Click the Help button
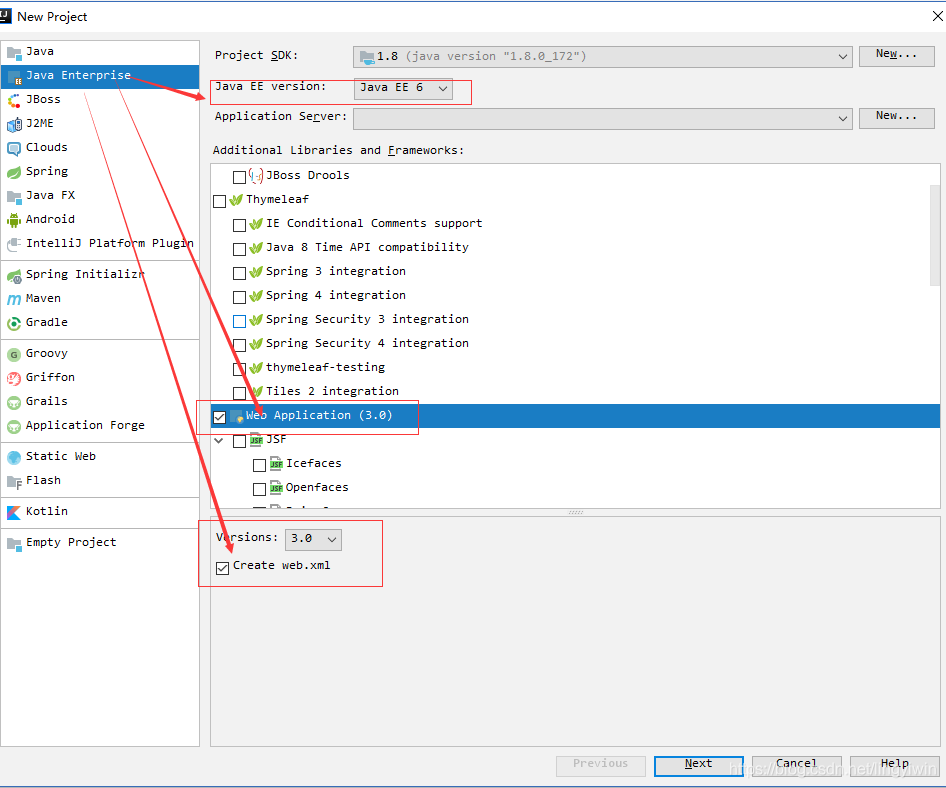946x788 pixels. (x=894, y=765)
